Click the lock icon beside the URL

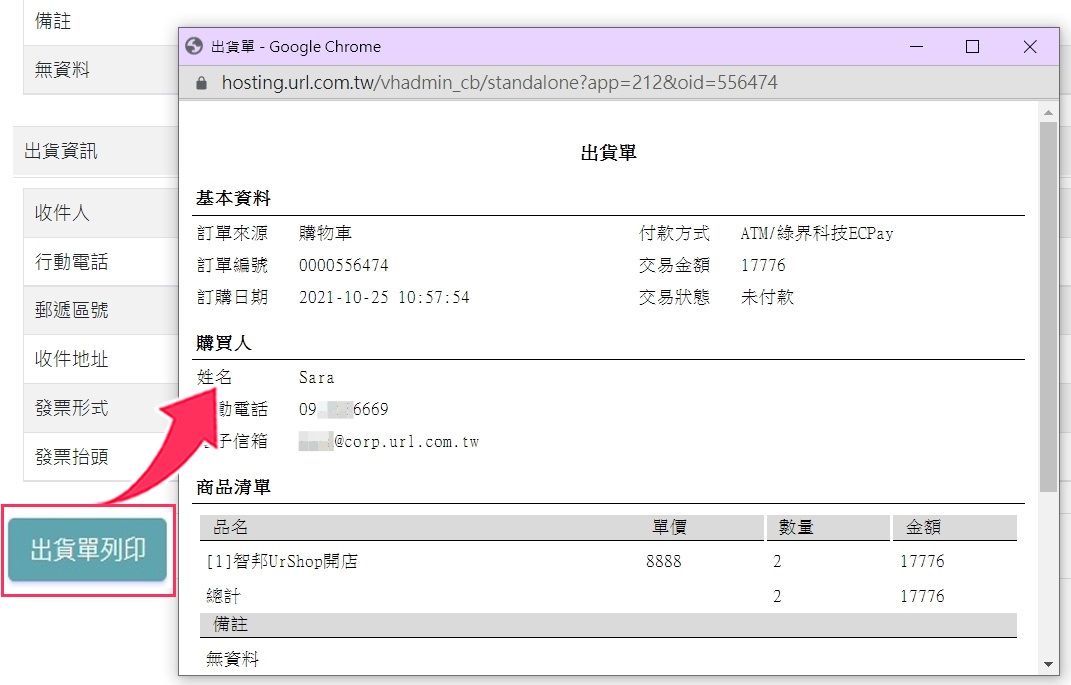[201, 83]
